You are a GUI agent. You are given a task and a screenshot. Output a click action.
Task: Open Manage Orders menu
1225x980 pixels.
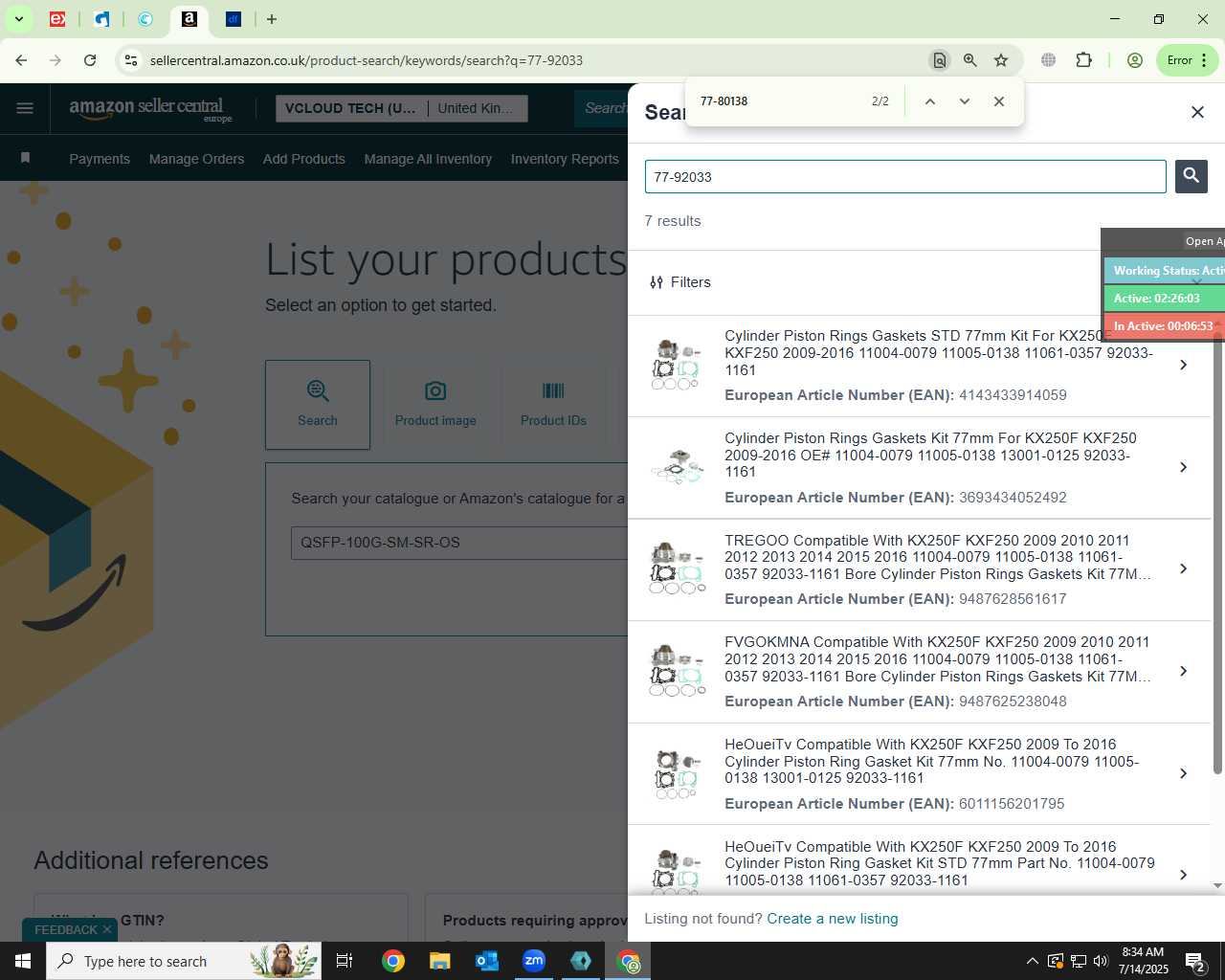point(196,159)
